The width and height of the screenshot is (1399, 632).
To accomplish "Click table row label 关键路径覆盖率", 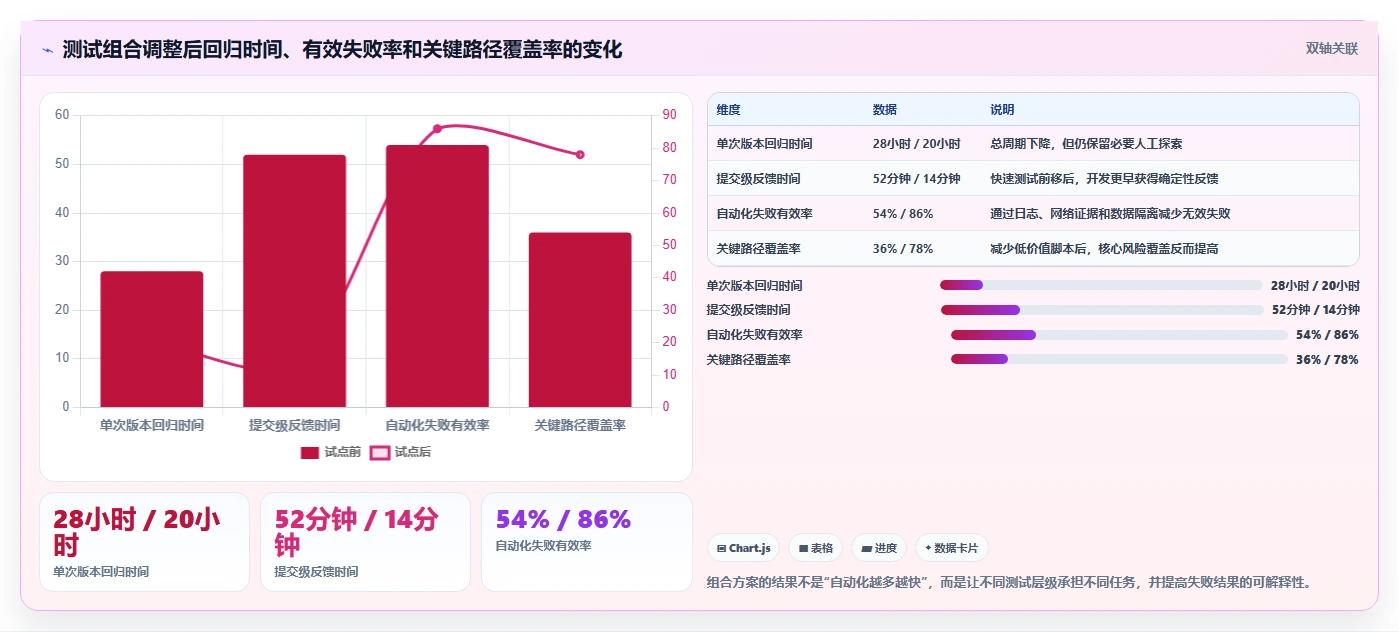I will [x=758, y=249].
